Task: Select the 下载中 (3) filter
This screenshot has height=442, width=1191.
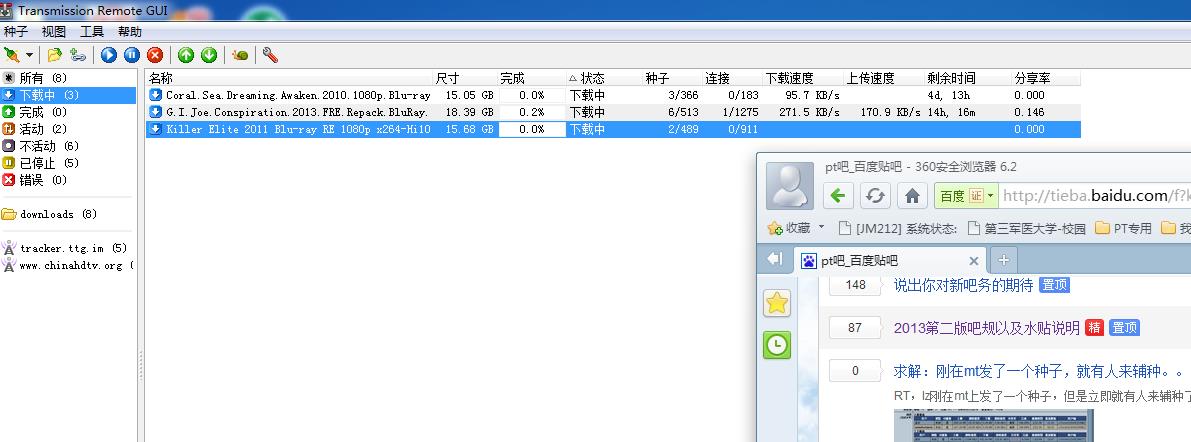Action: click(68, 95)
